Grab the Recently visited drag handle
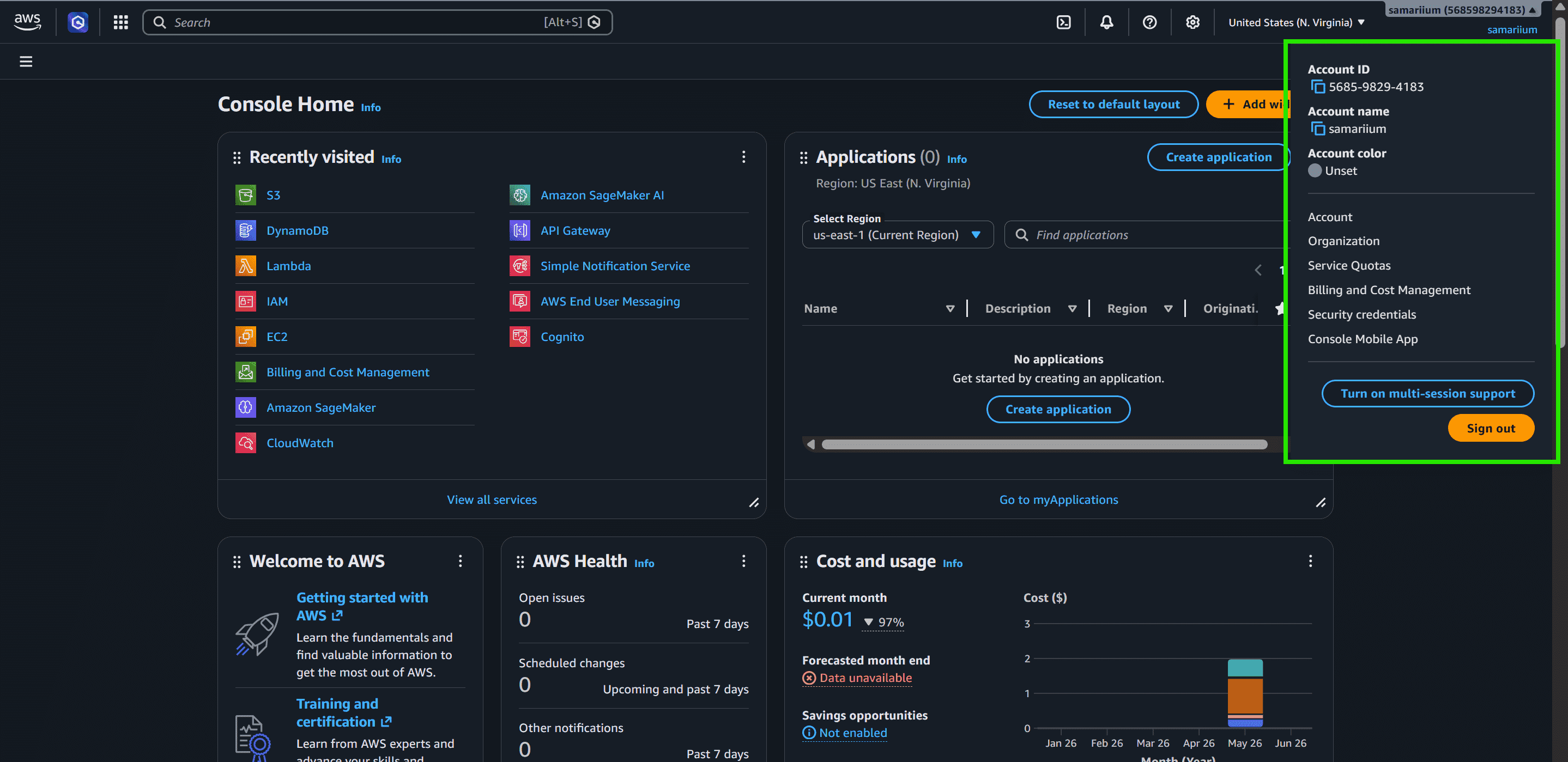Screen dimensions: 1568x762 pos(237,158)
